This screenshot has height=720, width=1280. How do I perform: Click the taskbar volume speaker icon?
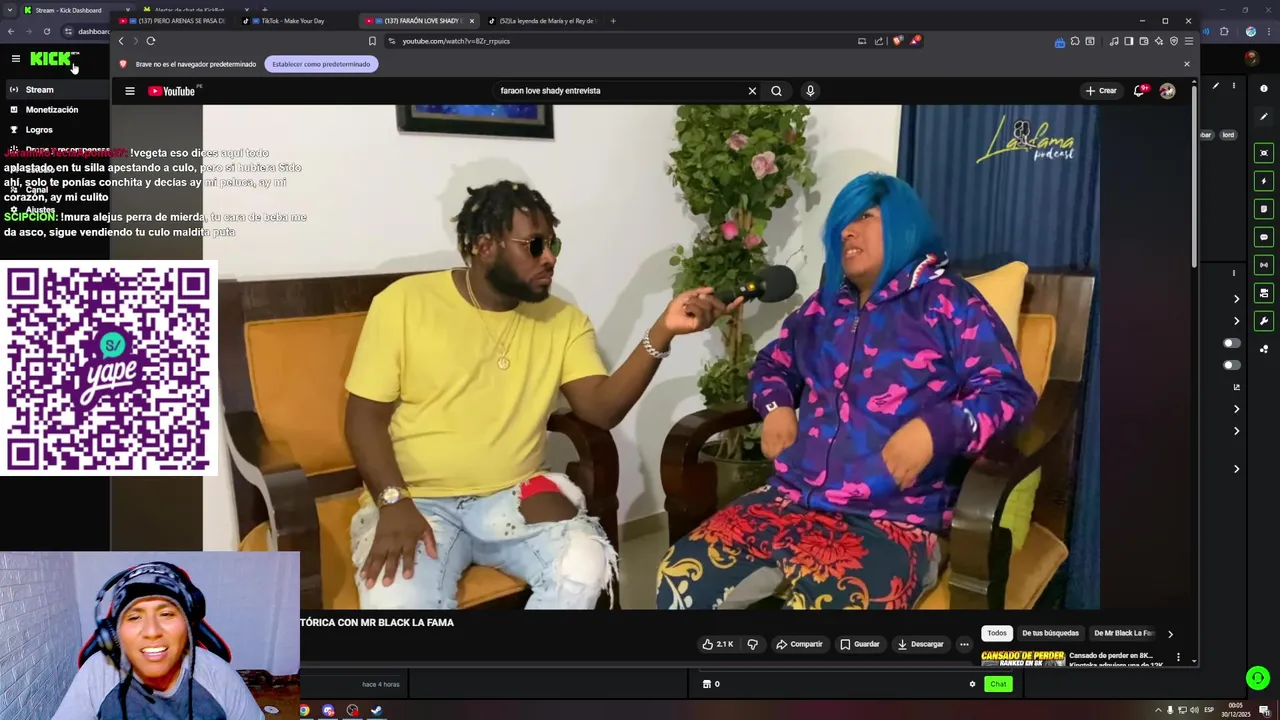coord(1194,710)
